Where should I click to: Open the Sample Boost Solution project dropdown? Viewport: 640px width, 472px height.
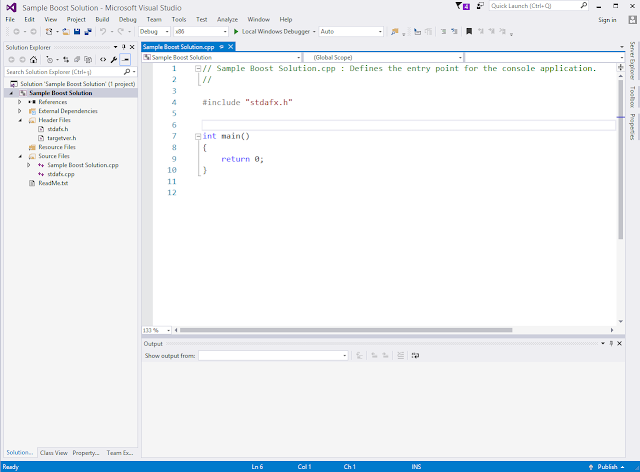coord(222,58)
